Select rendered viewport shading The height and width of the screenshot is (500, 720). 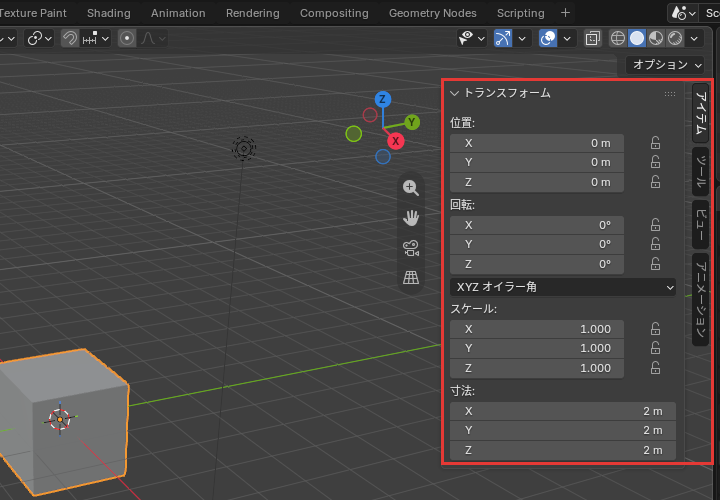click(x=675, y=38)
